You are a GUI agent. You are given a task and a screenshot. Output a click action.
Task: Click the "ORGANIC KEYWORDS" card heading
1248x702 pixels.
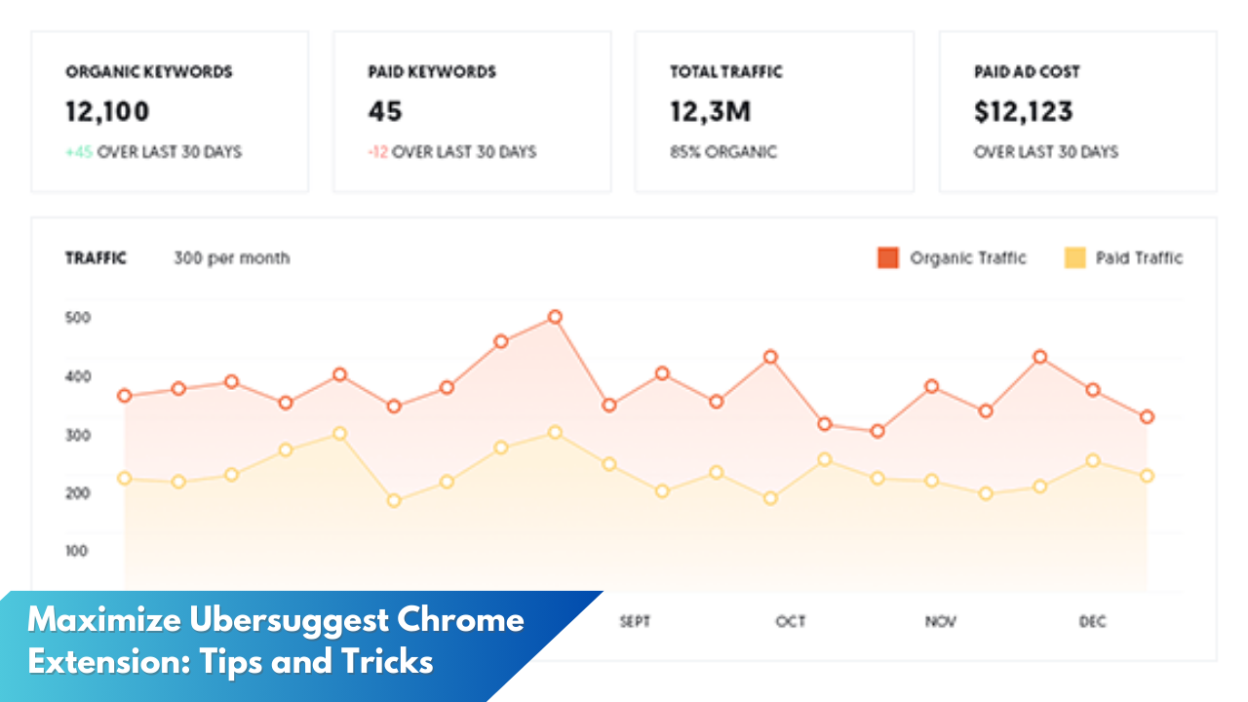click(x=149, y=72)
